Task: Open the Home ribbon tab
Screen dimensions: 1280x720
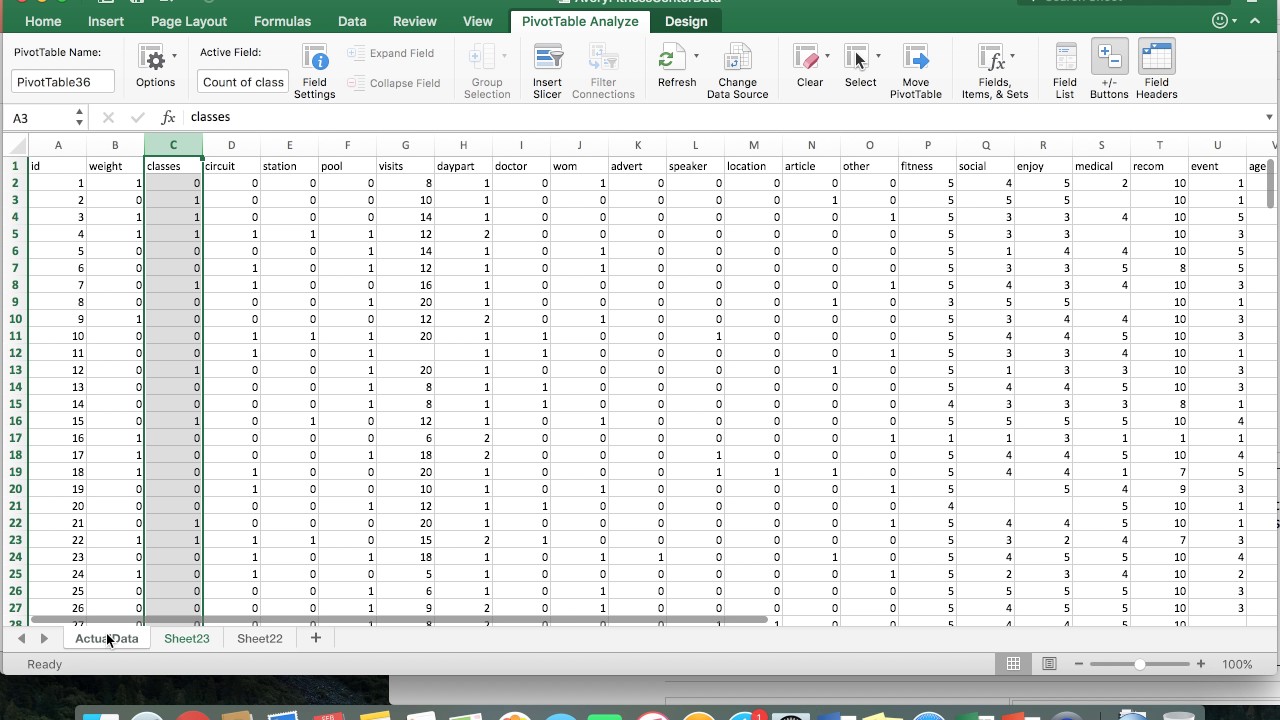Action: pos(43,21)
